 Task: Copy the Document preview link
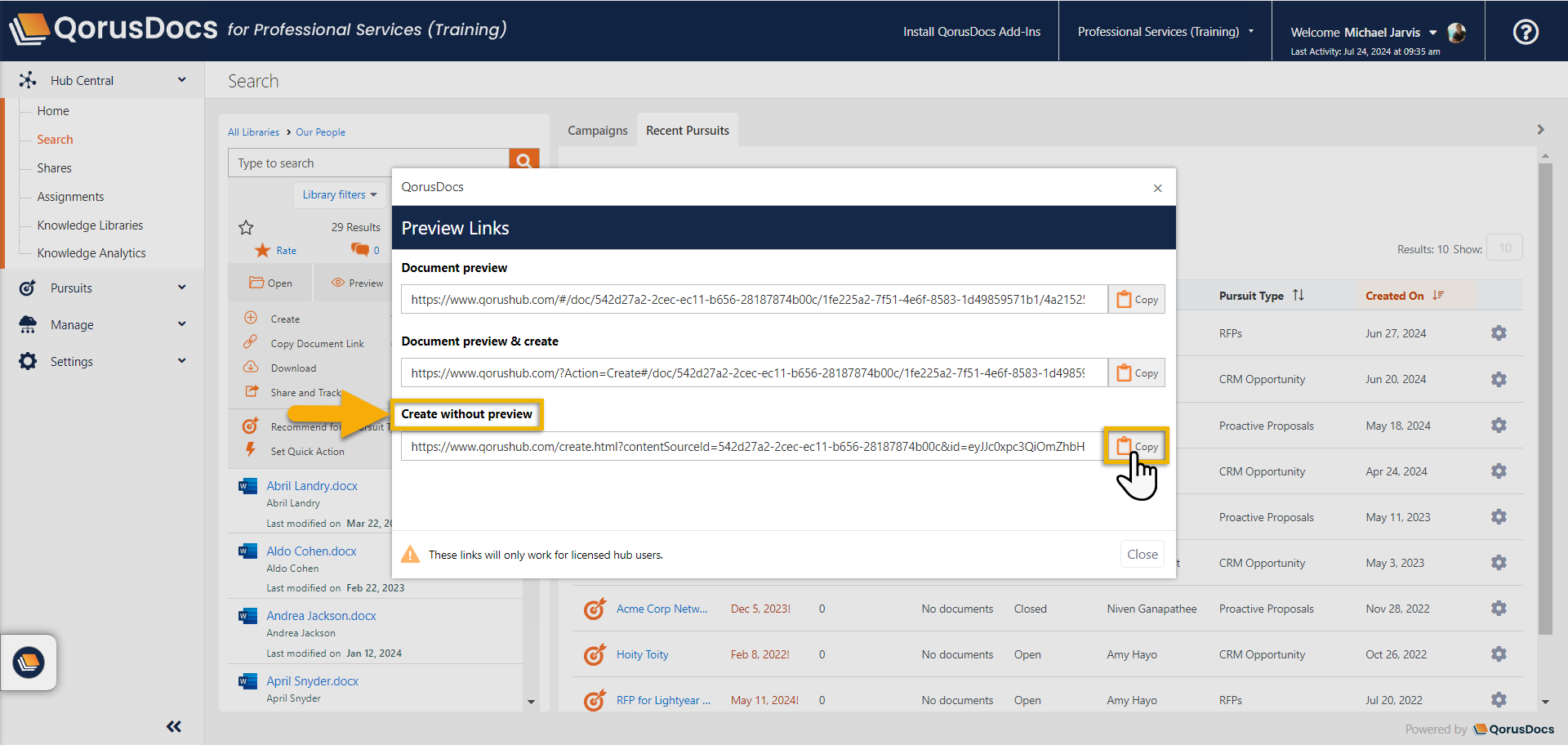point(1137,300)
